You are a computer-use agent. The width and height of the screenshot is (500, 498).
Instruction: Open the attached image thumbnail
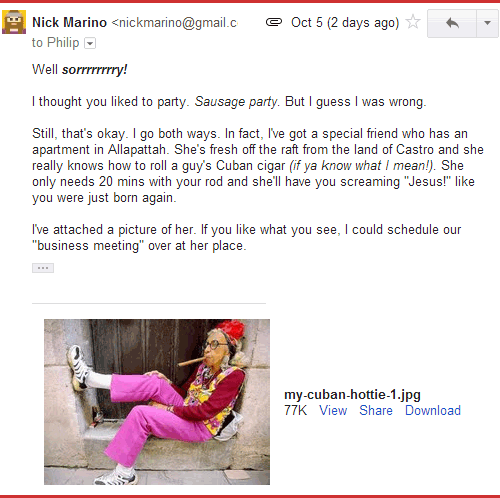point(157,402)
